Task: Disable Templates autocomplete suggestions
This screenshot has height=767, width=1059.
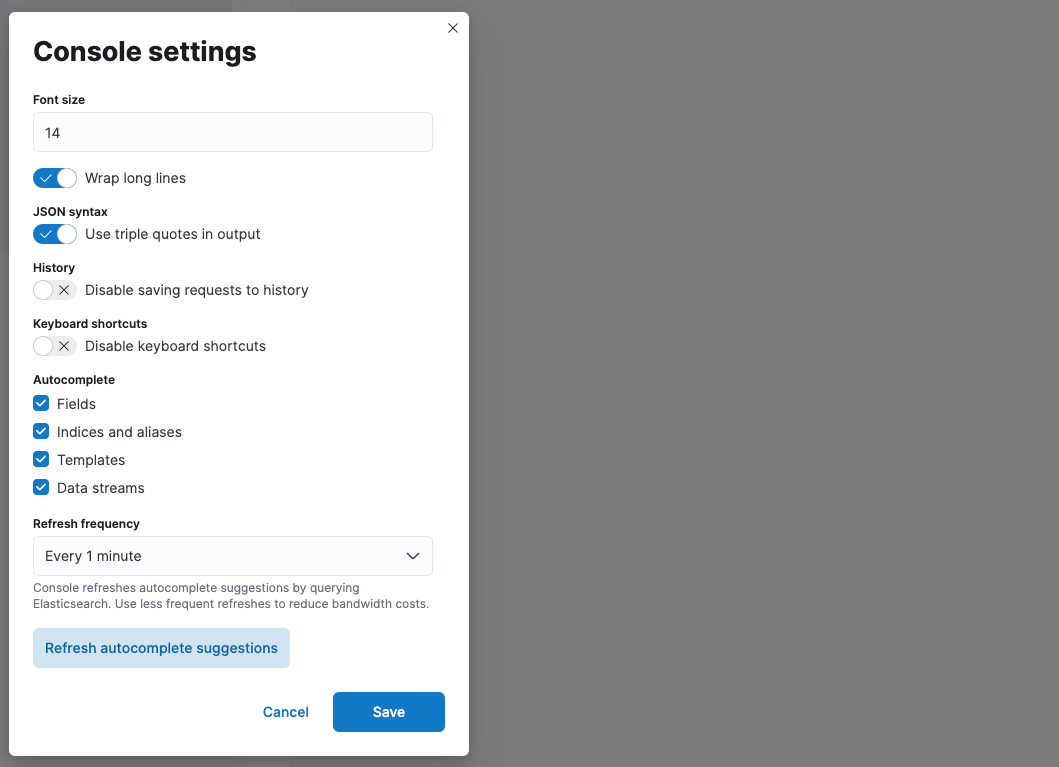Action: pyautogui.click(x=41, y=460)
